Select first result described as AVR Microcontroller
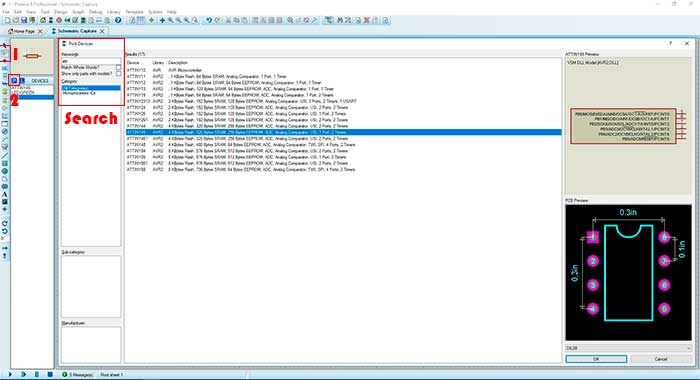This screenshot has width=700, height=380. point(343,70)
